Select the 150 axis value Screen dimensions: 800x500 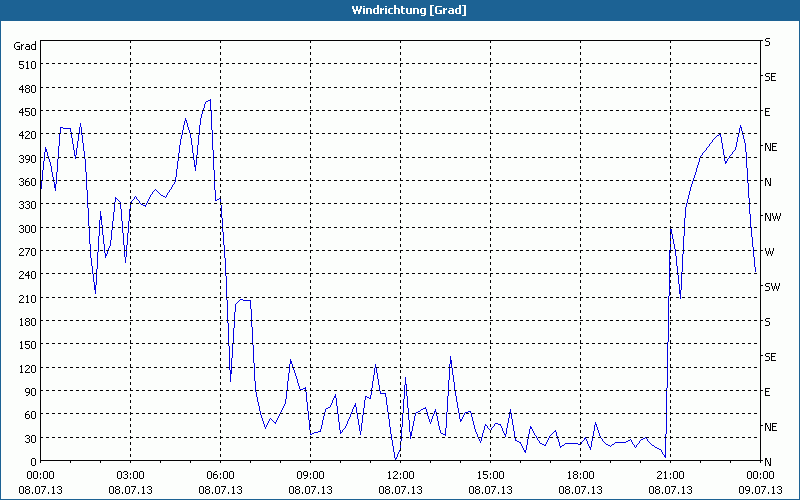tap(28, 345)
